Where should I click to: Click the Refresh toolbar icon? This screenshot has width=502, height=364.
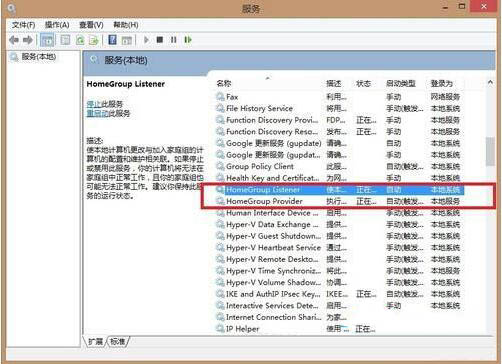tap(80, 40)
